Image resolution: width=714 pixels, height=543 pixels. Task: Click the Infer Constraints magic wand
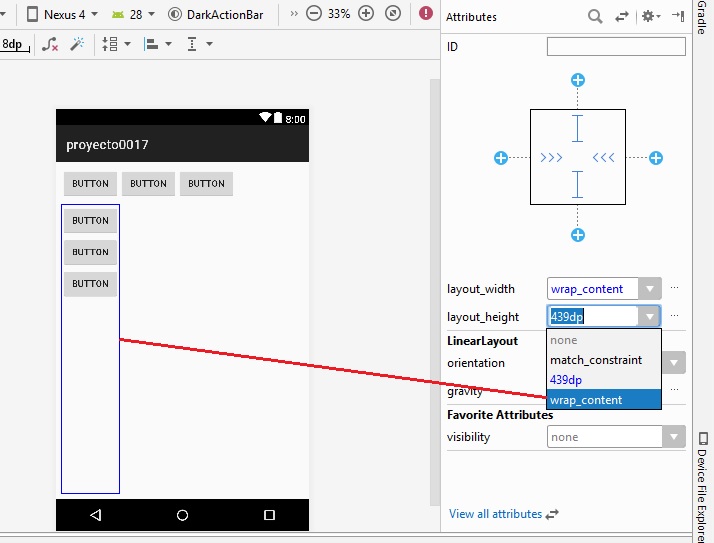(x=77, y=44)
